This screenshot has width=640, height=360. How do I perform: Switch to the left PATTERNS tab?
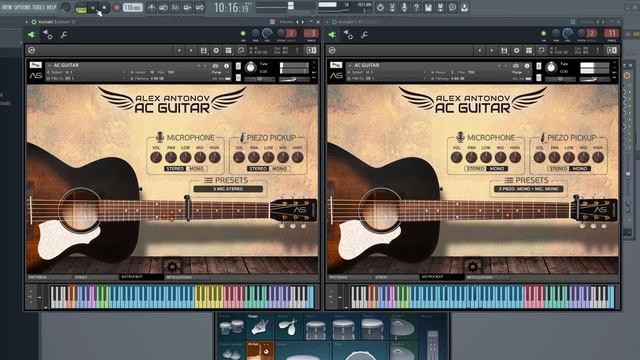(49, 277)
